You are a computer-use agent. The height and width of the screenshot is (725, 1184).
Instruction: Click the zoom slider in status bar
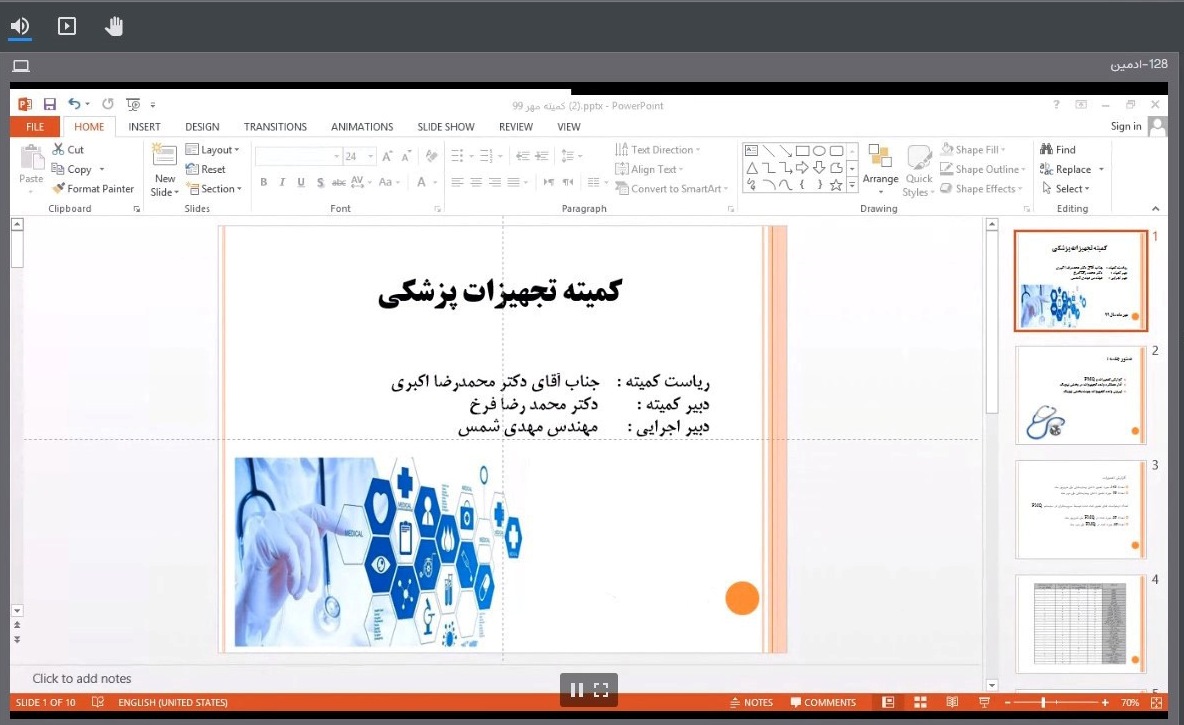(1044, 702)
